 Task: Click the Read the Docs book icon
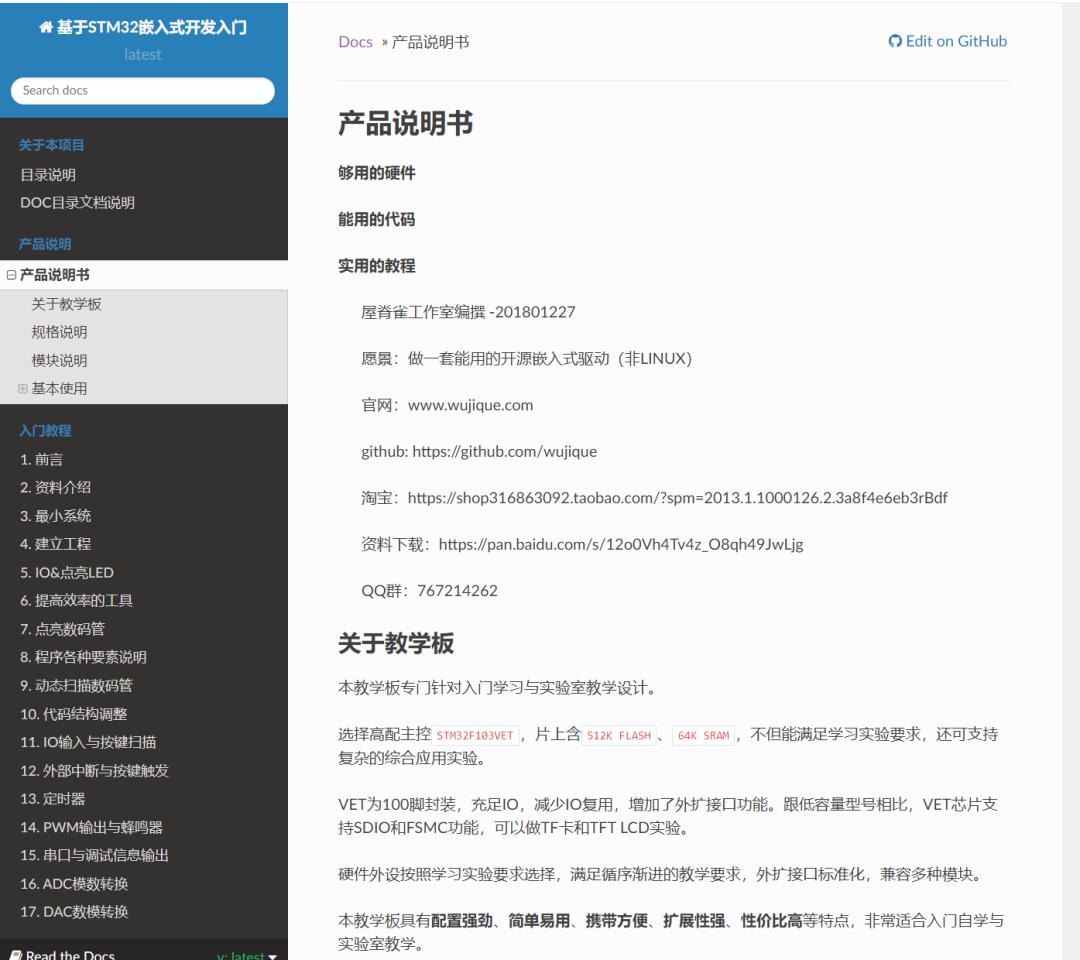16,954
